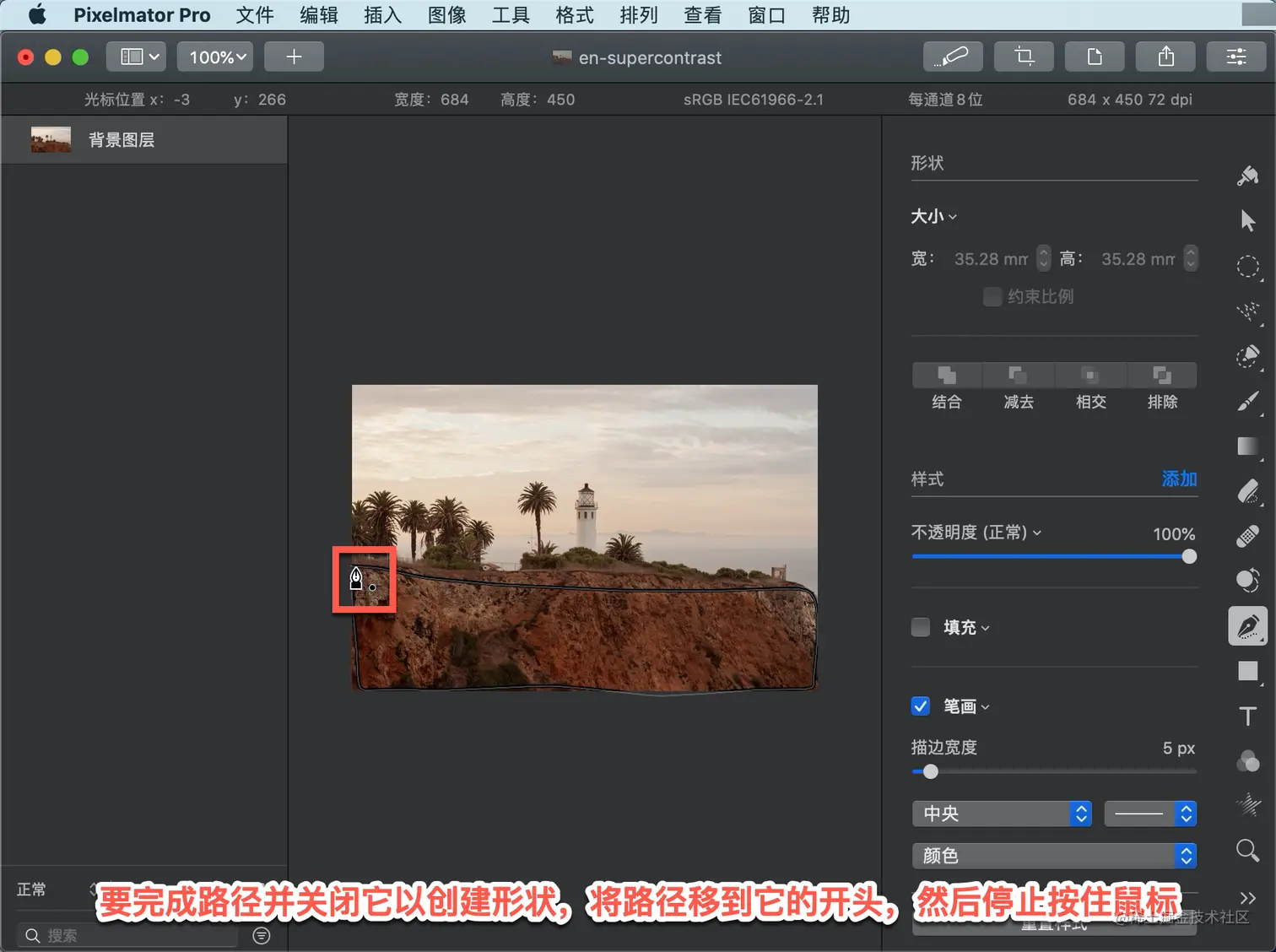Click the 不透明度 opacity slider handle

coord(1189,557)
